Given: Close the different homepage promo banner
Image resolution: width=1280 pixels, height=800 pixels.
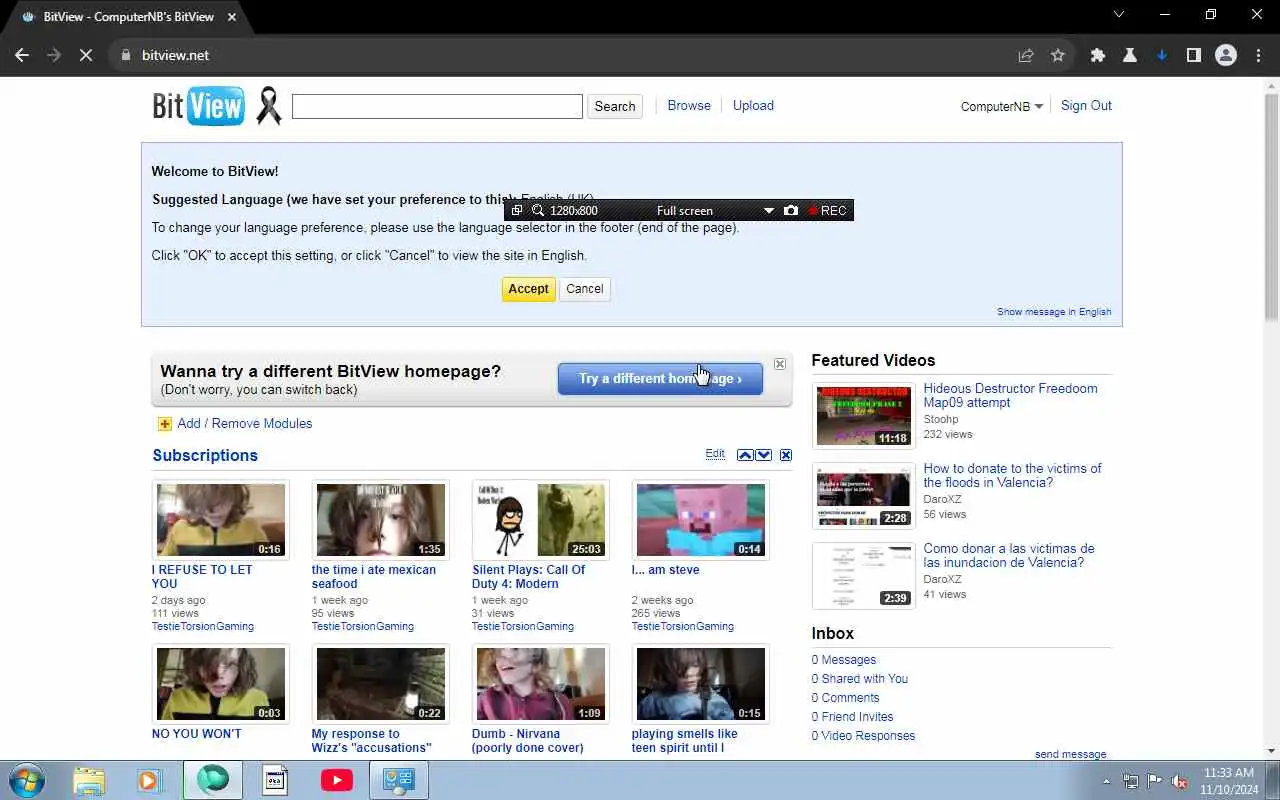Looking at the screenshot, I should click(780, 364).
